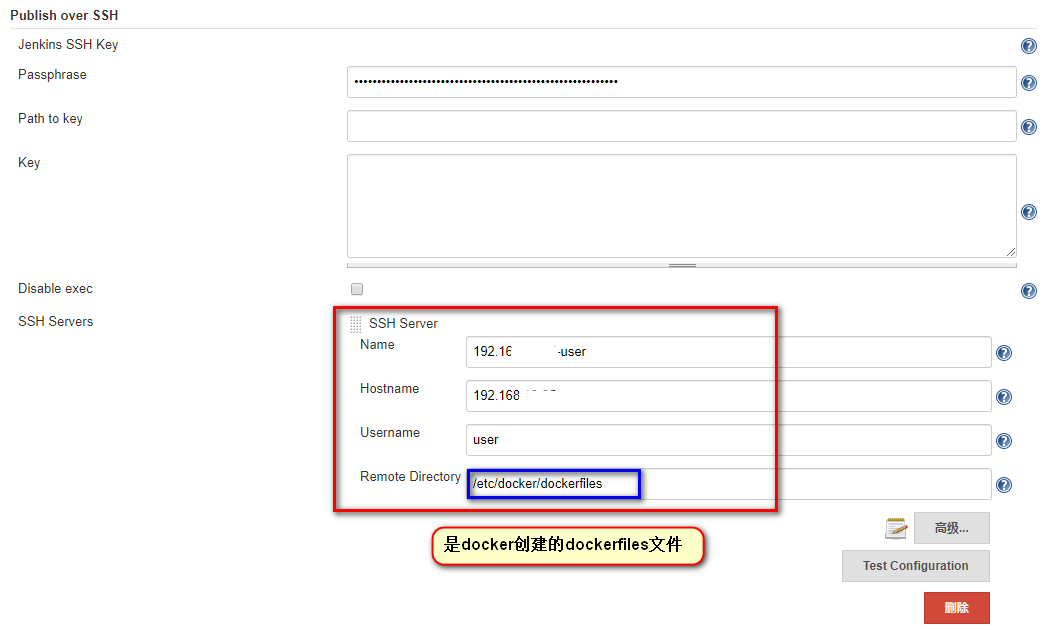Open help for Jenkins SSH Key
The width and height of the screenshot is (1049, 630).
1028,45
